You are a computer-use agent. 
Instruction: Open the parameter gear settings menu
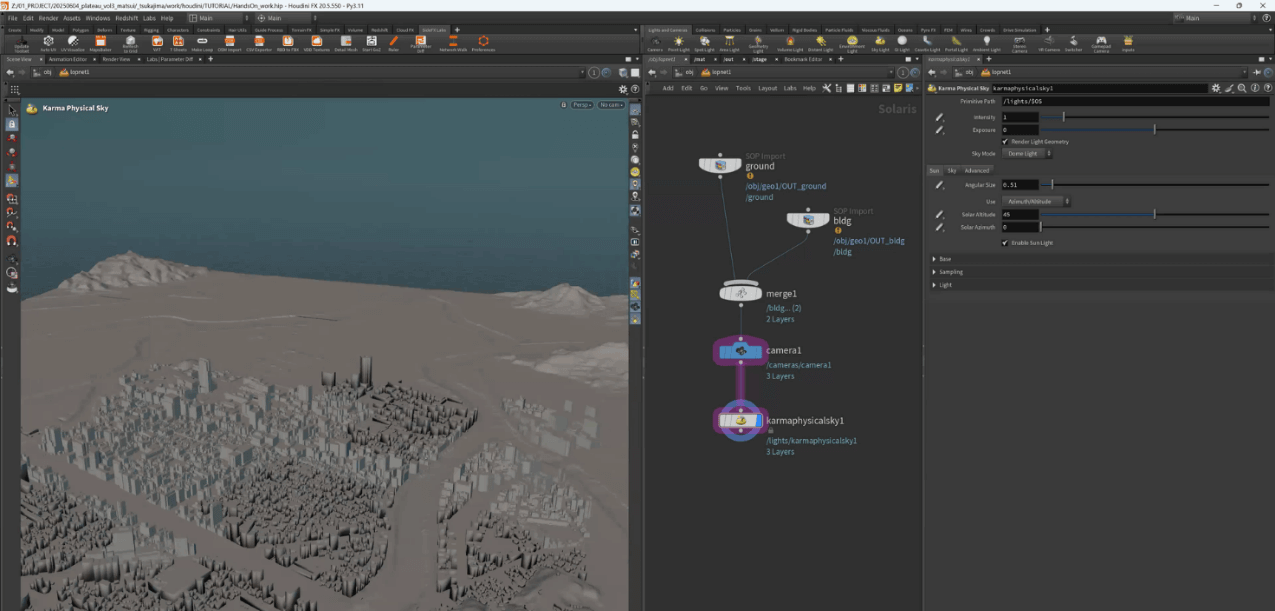click(1215, 88)
